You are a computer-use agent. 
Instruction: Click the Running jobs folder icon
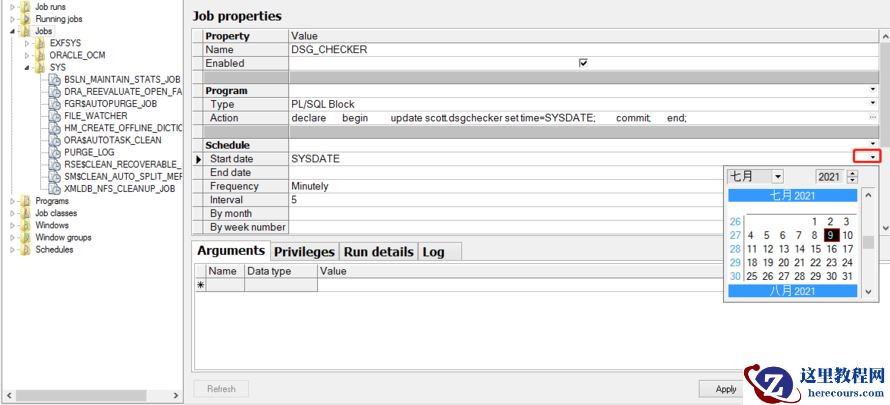(x=25, y=19)
